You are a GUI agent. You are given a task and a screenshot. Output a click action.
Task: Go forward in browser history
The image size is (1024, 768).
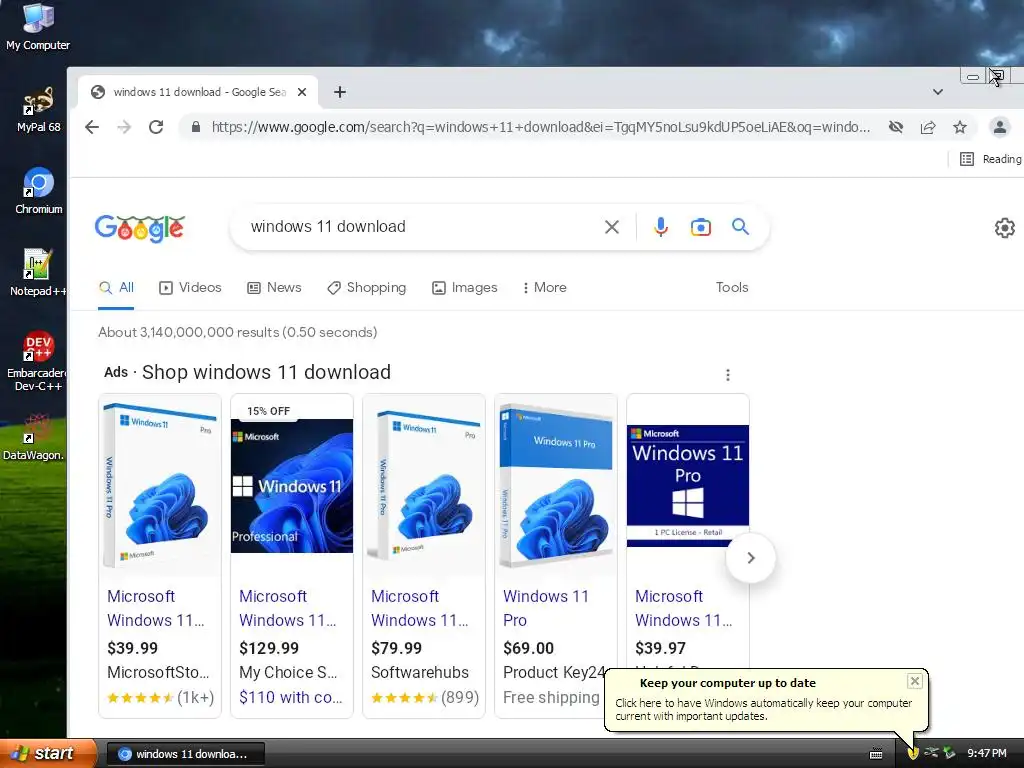point(124,127)
